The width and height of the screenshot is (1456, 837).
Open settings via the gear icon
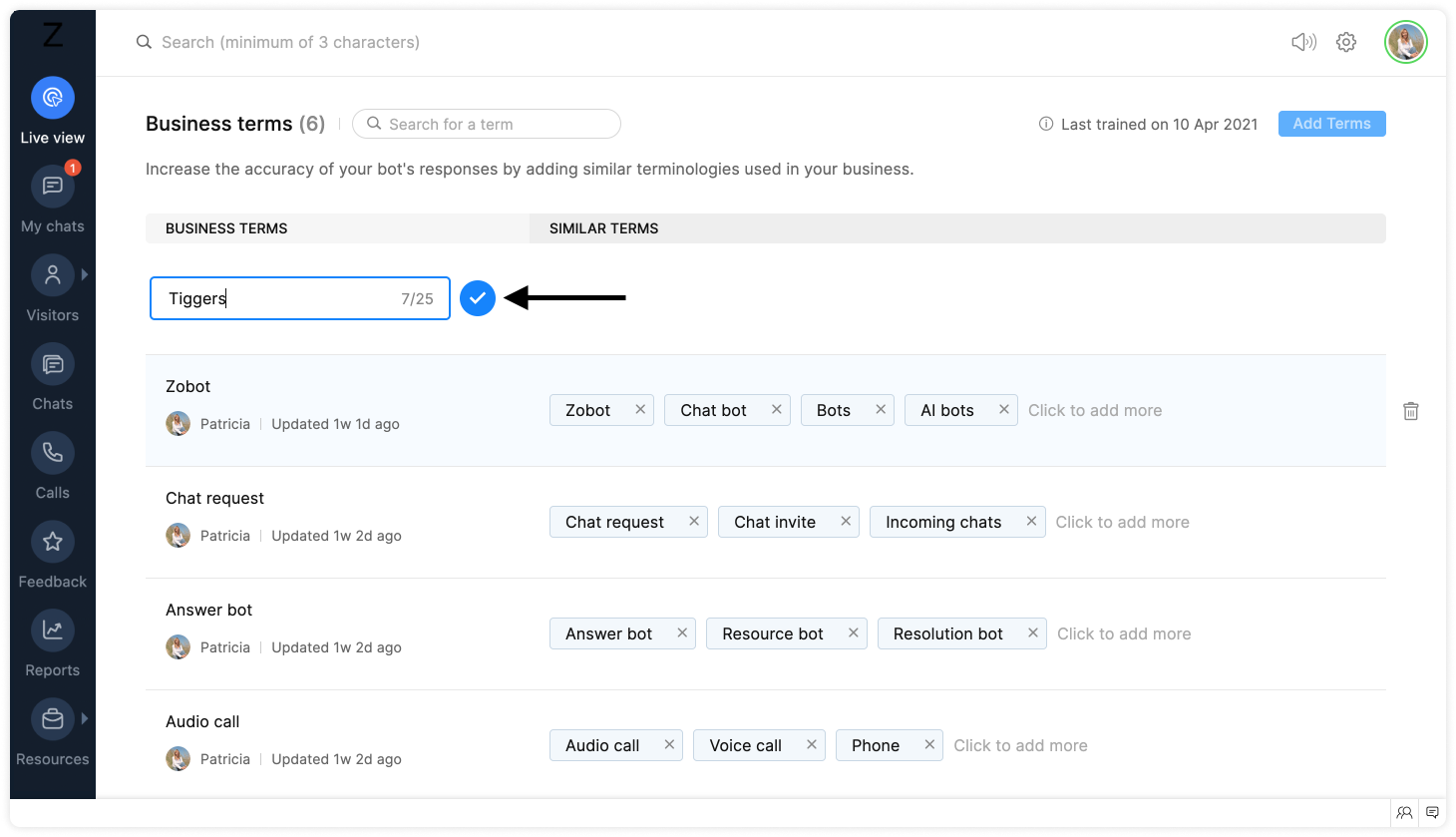point(1346,42)
